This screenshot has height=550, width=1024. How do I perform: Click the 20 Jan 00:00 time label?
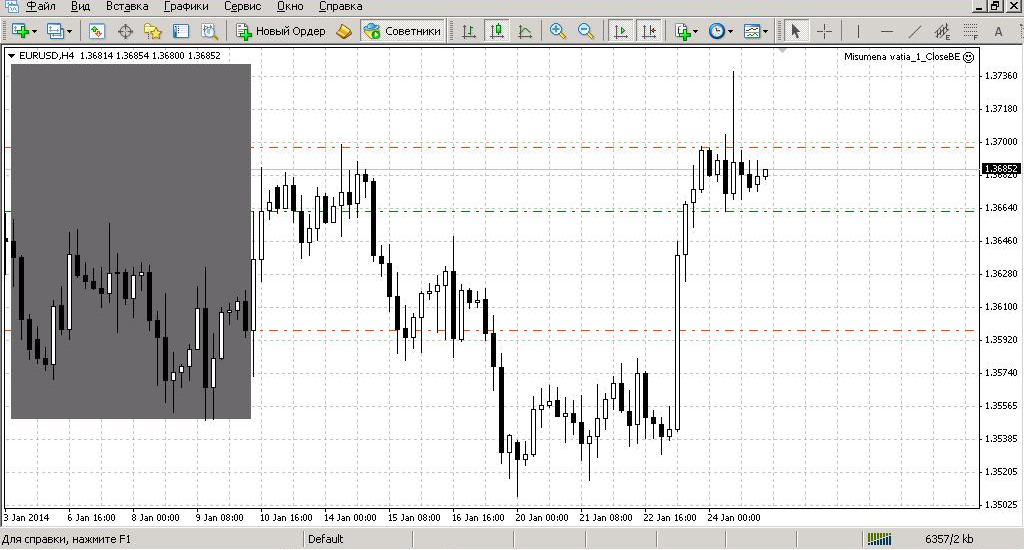click(541, 517)
